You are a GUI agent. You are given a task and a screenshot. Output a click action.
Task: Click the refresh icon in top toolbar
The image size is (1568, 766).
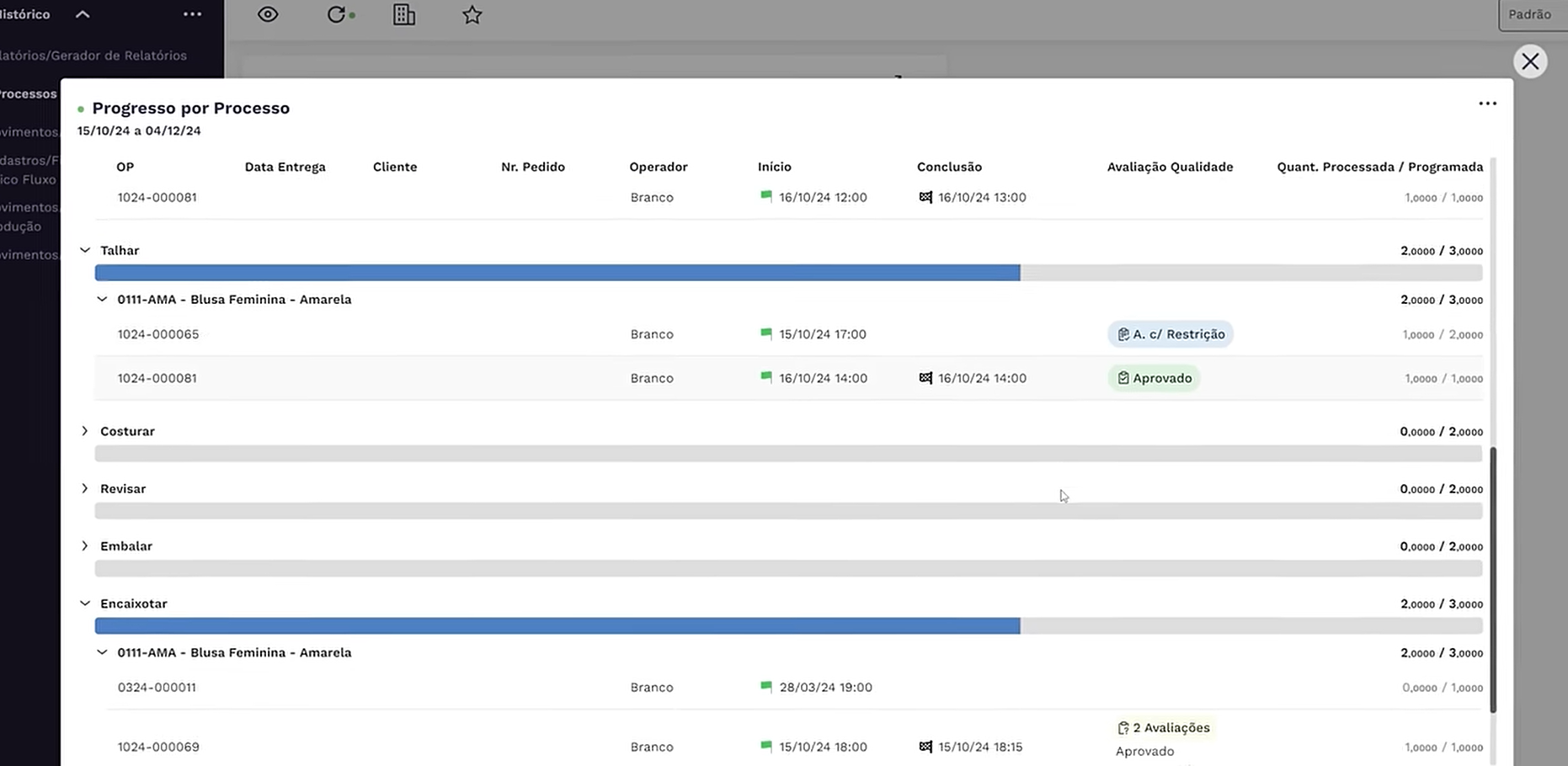point(337,14)
